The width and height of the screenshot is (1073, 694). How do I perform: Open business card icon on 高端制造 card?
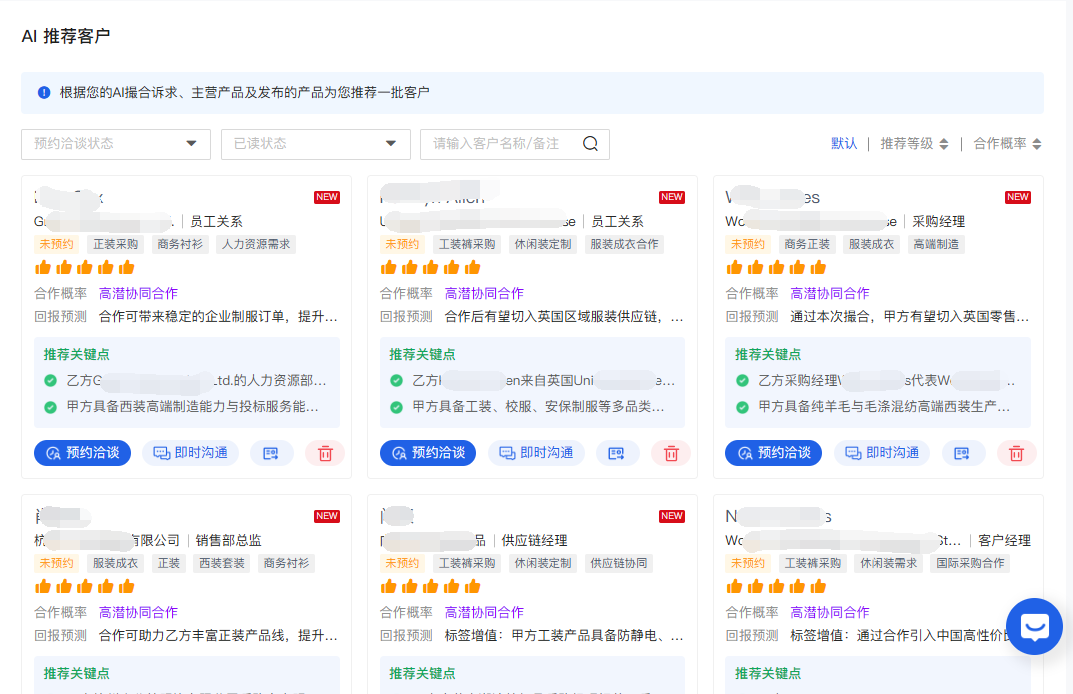[x=962, y=453]
